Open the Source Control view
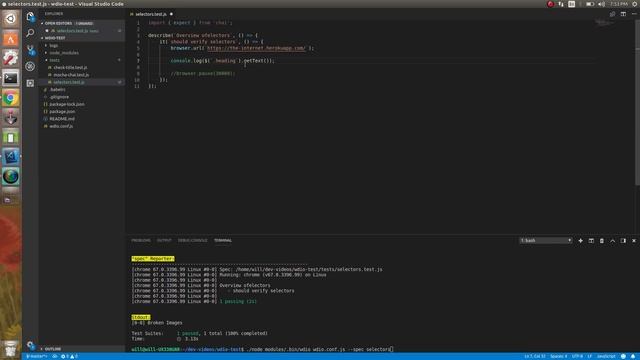This screenshot has width=640, height=360. pyautogui.click(x=30, y=50)
